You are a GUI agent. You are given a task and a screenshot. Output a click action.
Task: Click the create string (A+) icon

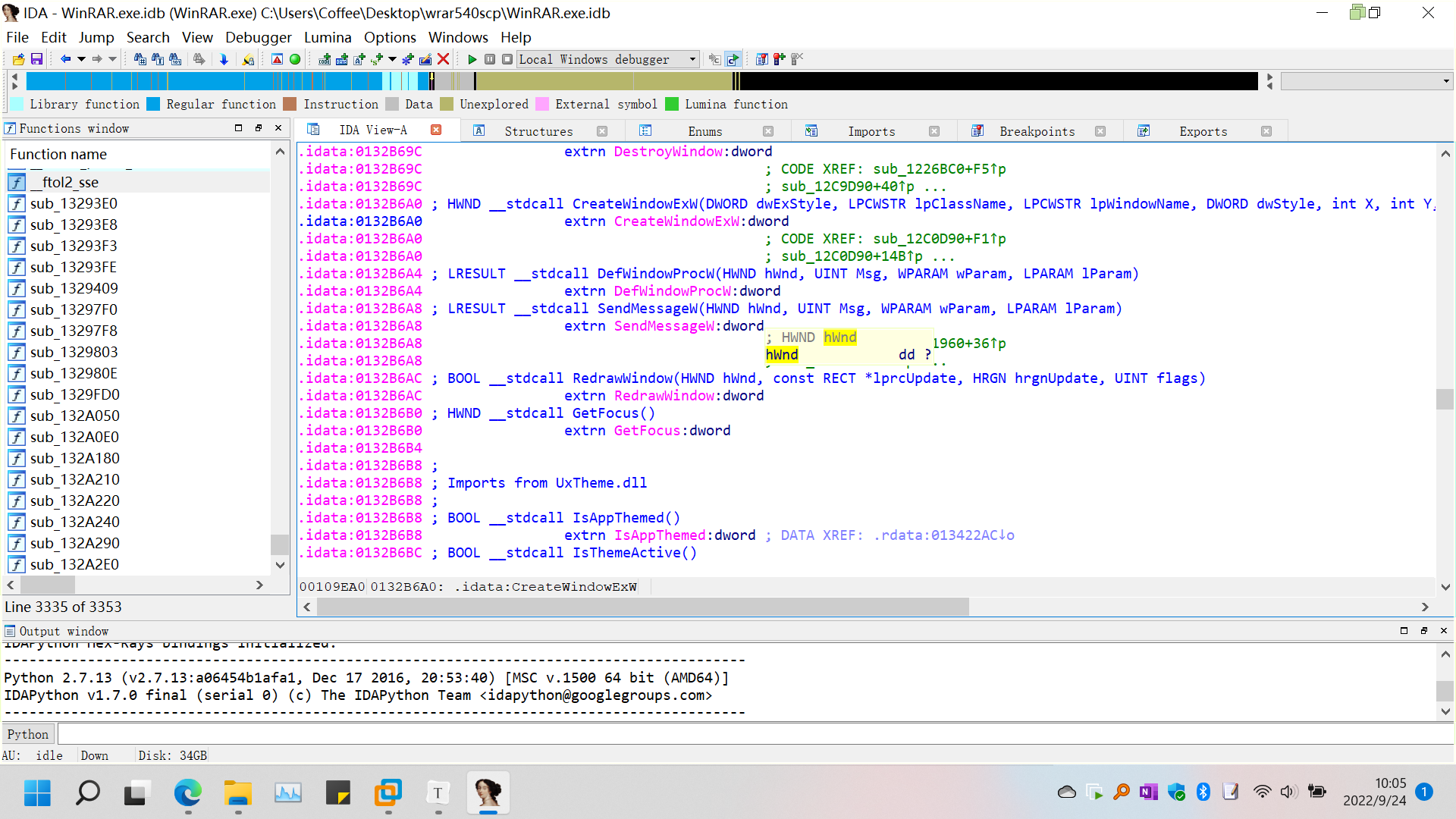359,59
